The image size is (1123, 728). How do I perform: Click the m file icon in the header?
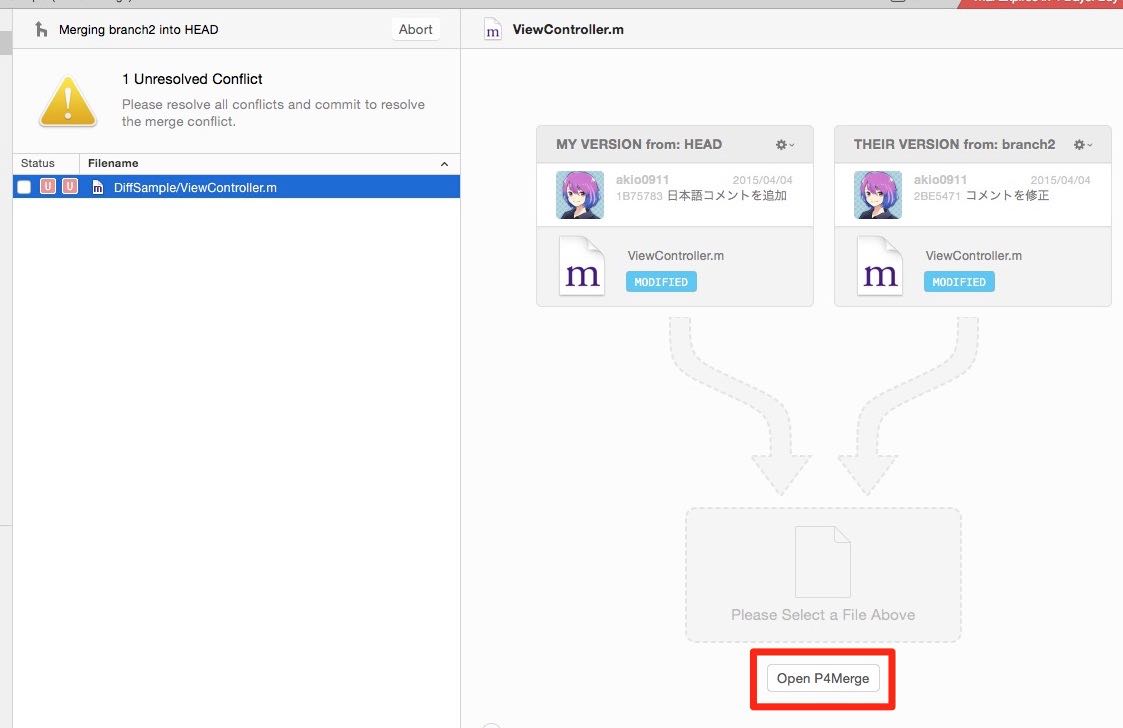[x=493, y=30]
